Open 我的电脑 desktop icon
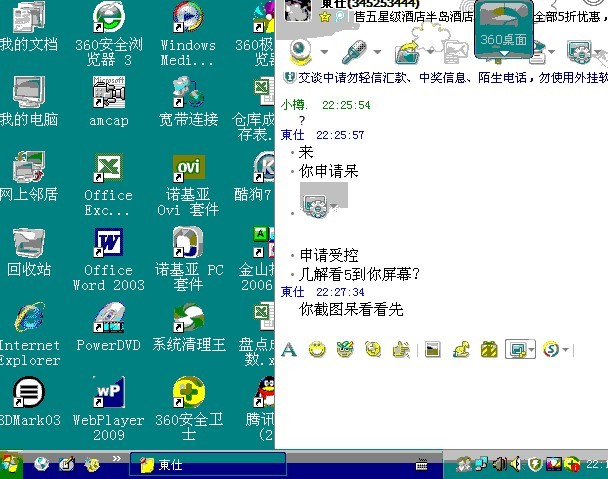This screenshot has width=608, height=479. (28, 102)
